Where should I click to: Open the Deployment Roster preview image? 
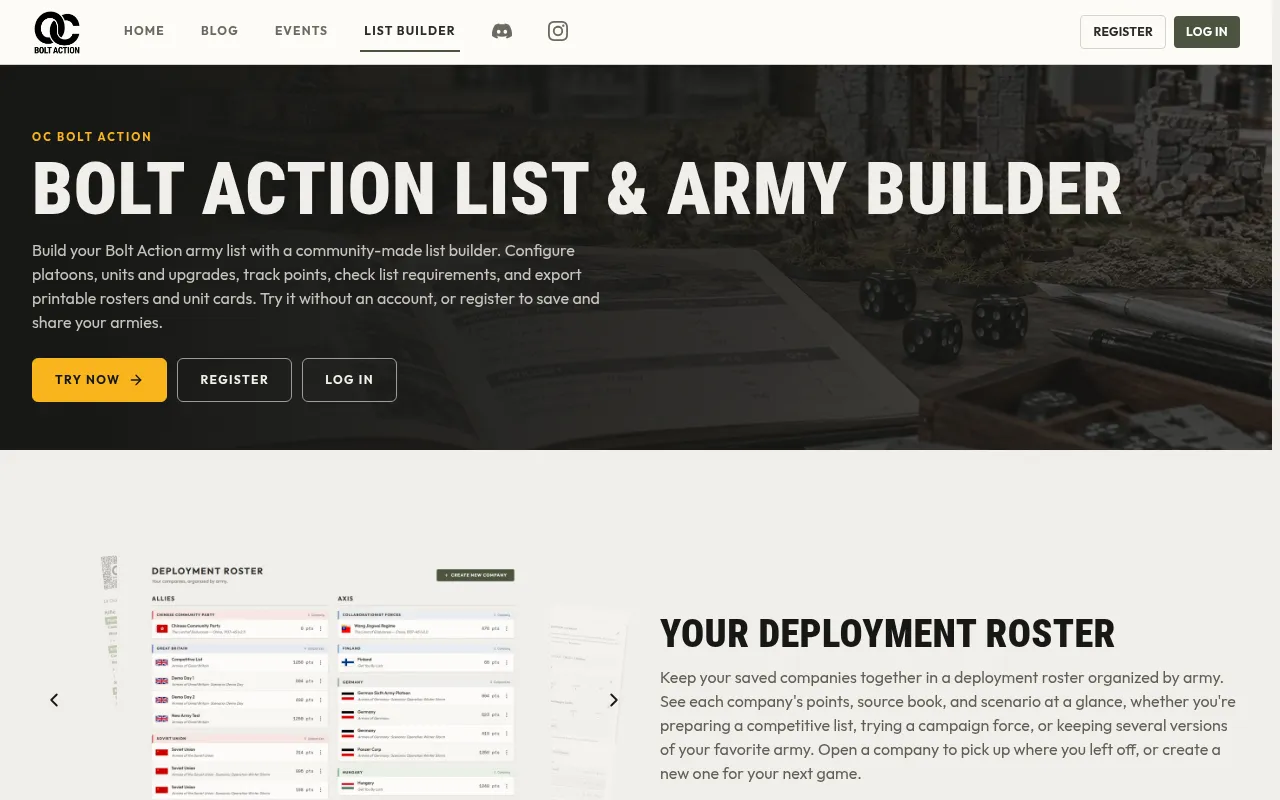[333, 678]
